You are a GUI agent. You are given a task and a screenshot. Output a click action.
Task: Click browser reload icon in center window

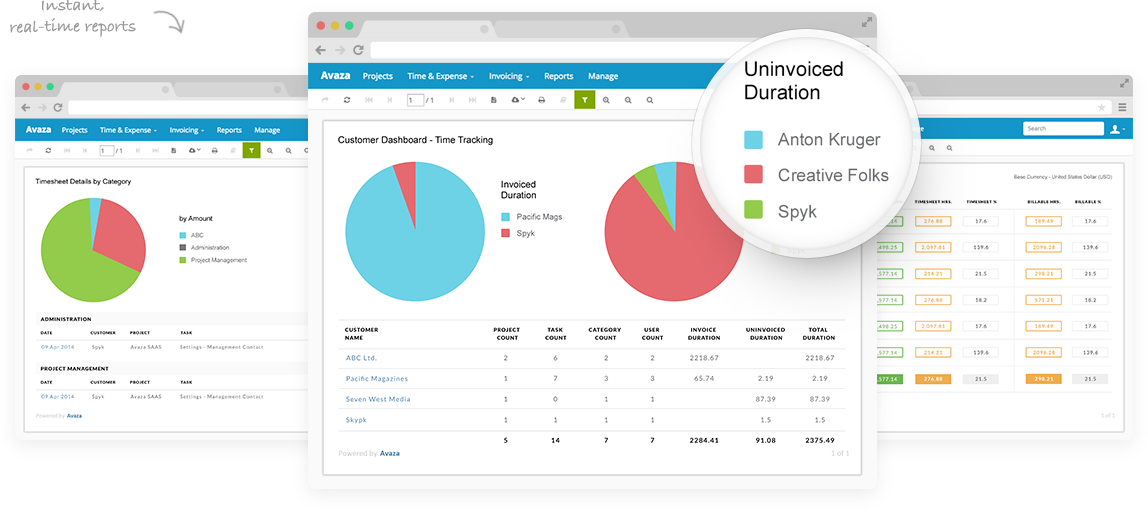click(x=358, y=50)
